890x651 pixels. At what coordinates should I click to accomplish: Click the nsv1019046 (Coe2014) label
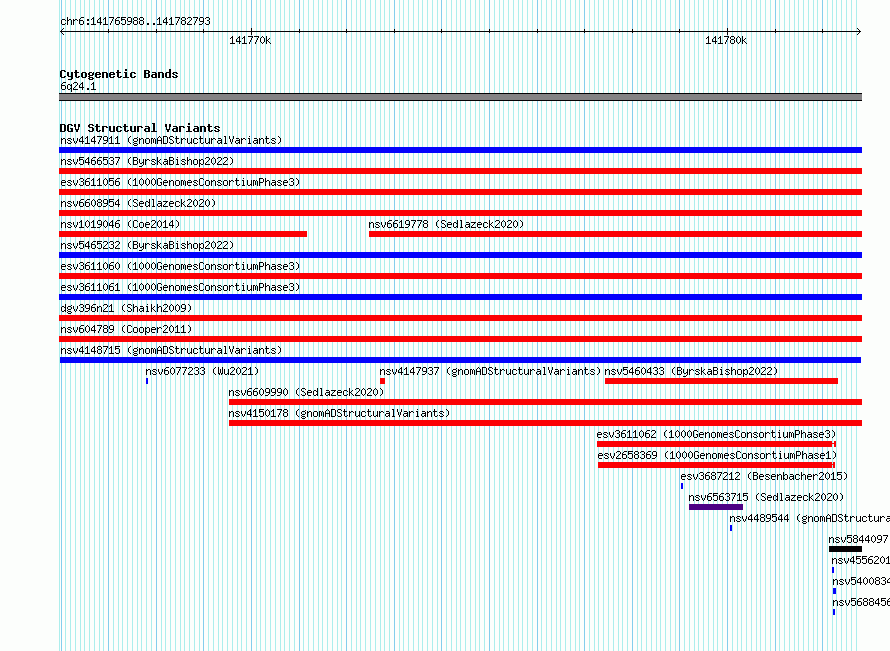point(120,224)
